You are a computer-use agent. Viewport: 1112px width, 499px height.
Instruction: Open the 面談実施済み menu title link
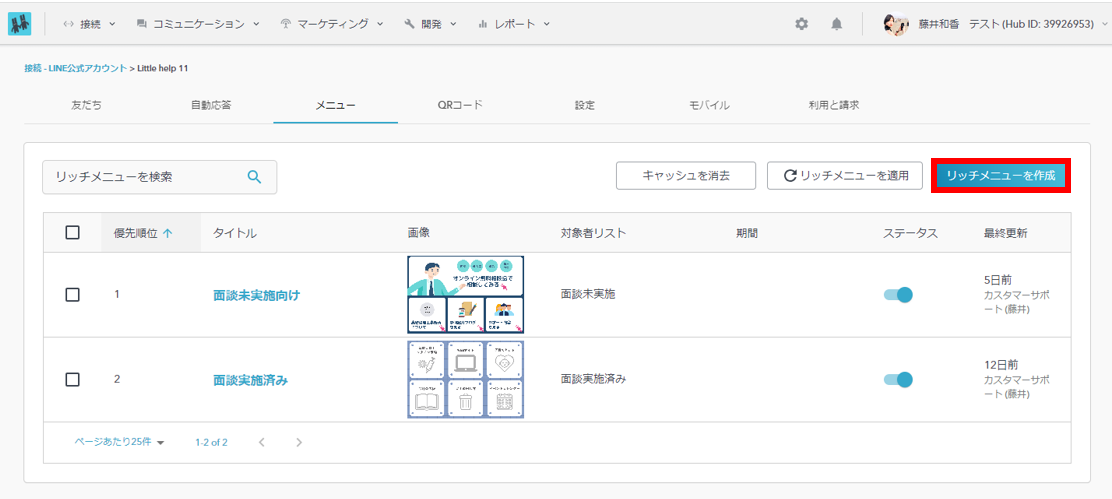249,380
